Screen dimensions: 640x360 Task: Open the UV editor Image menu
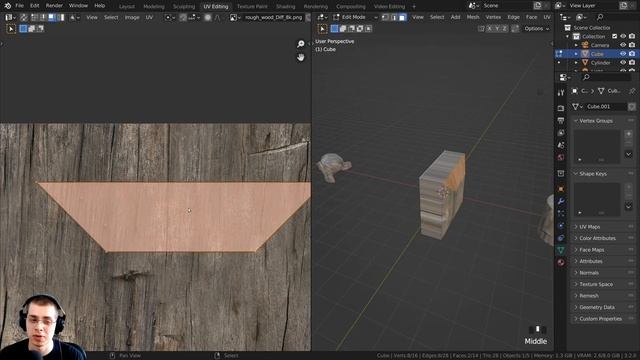click(132, 17)
